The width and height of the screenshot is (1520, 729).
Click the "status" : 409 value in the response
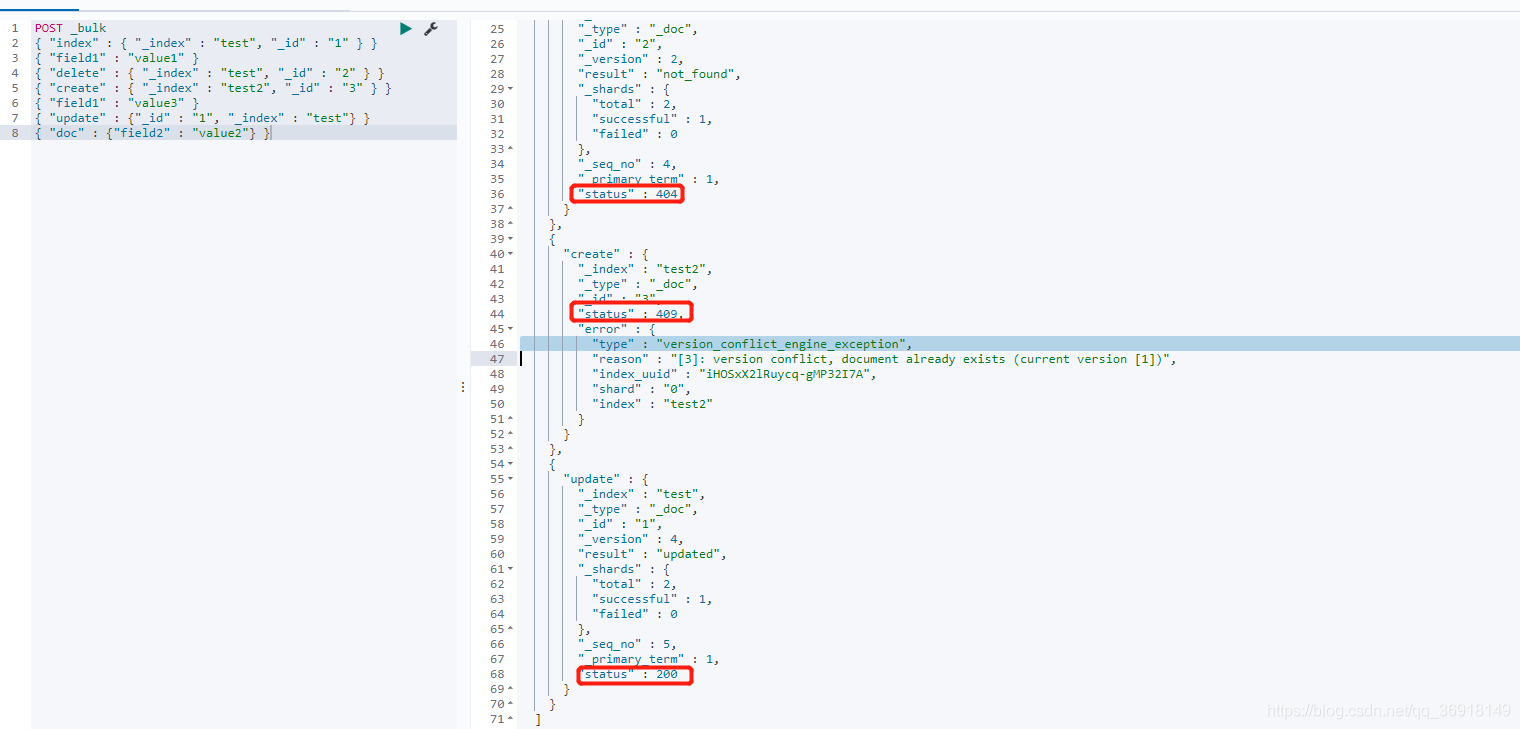[631, 314]
